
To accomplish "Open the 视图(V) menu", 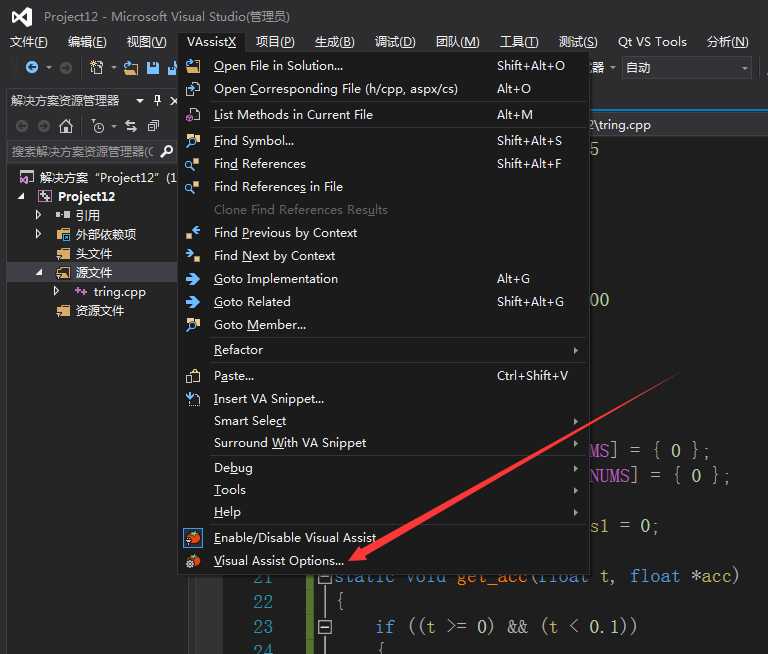I will point(146,42).
